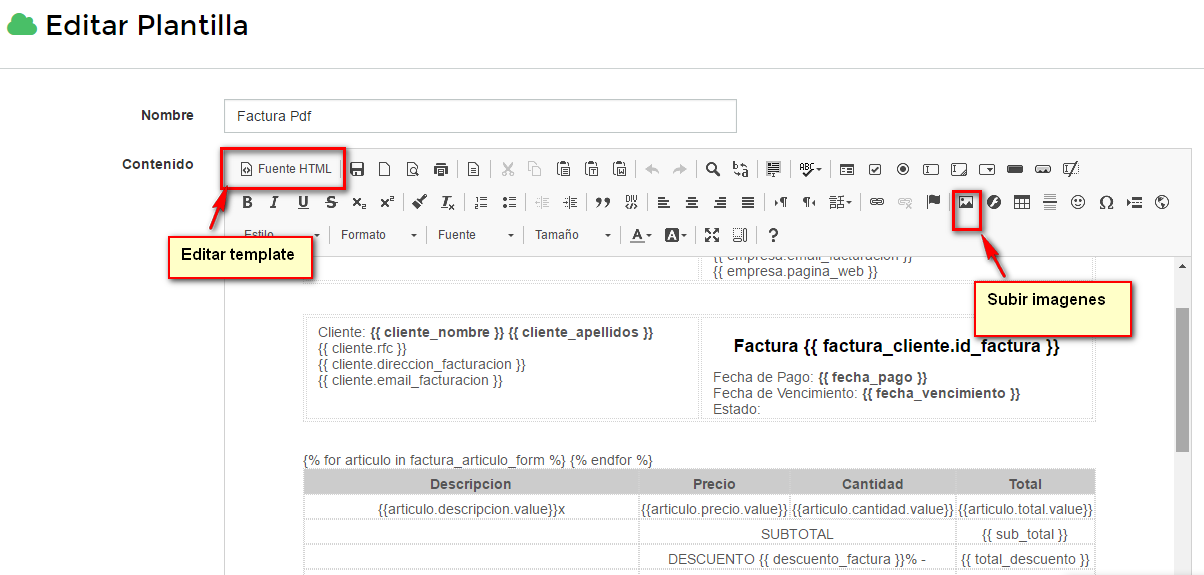
Task: Toggle underline formatting
Action: (303, 202)
